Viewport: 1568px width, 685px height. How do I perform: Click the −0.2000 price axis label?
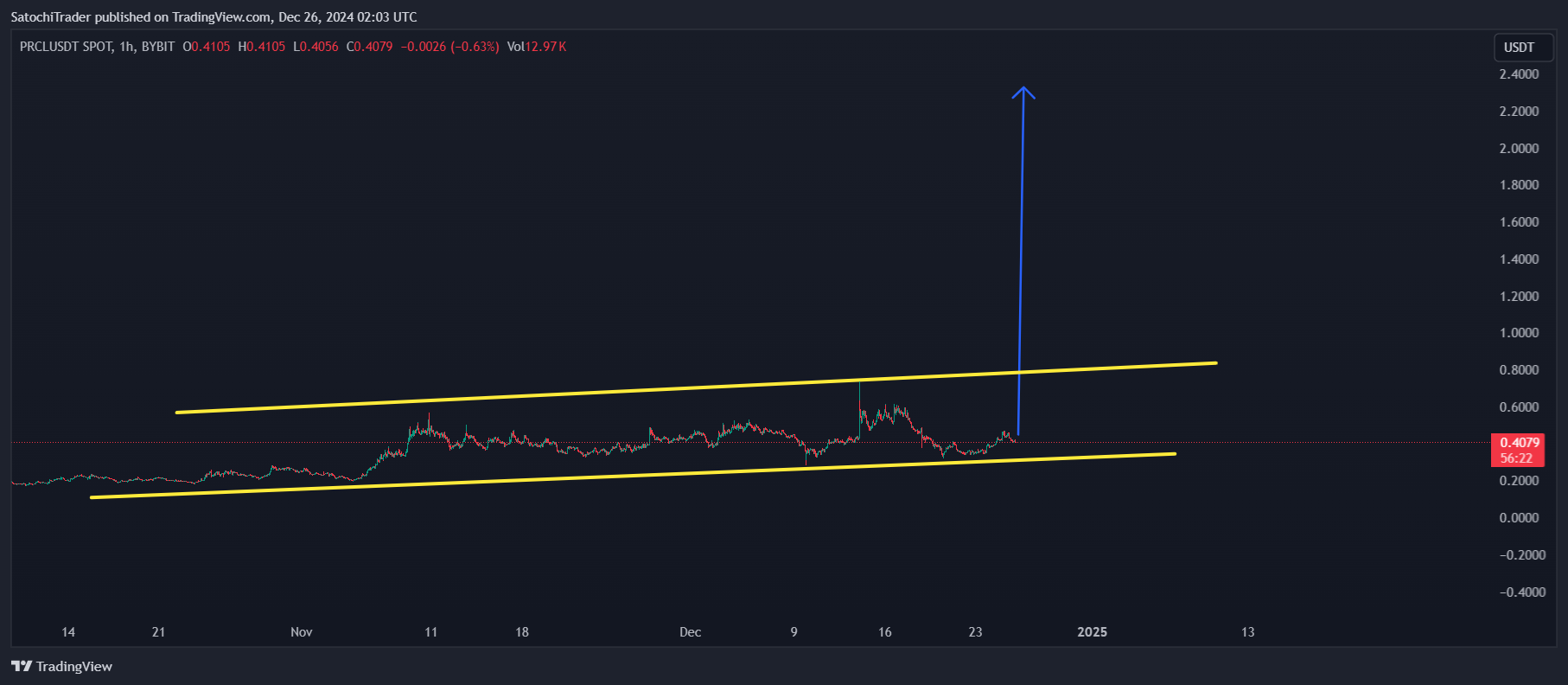click(x=1522, y=555)
